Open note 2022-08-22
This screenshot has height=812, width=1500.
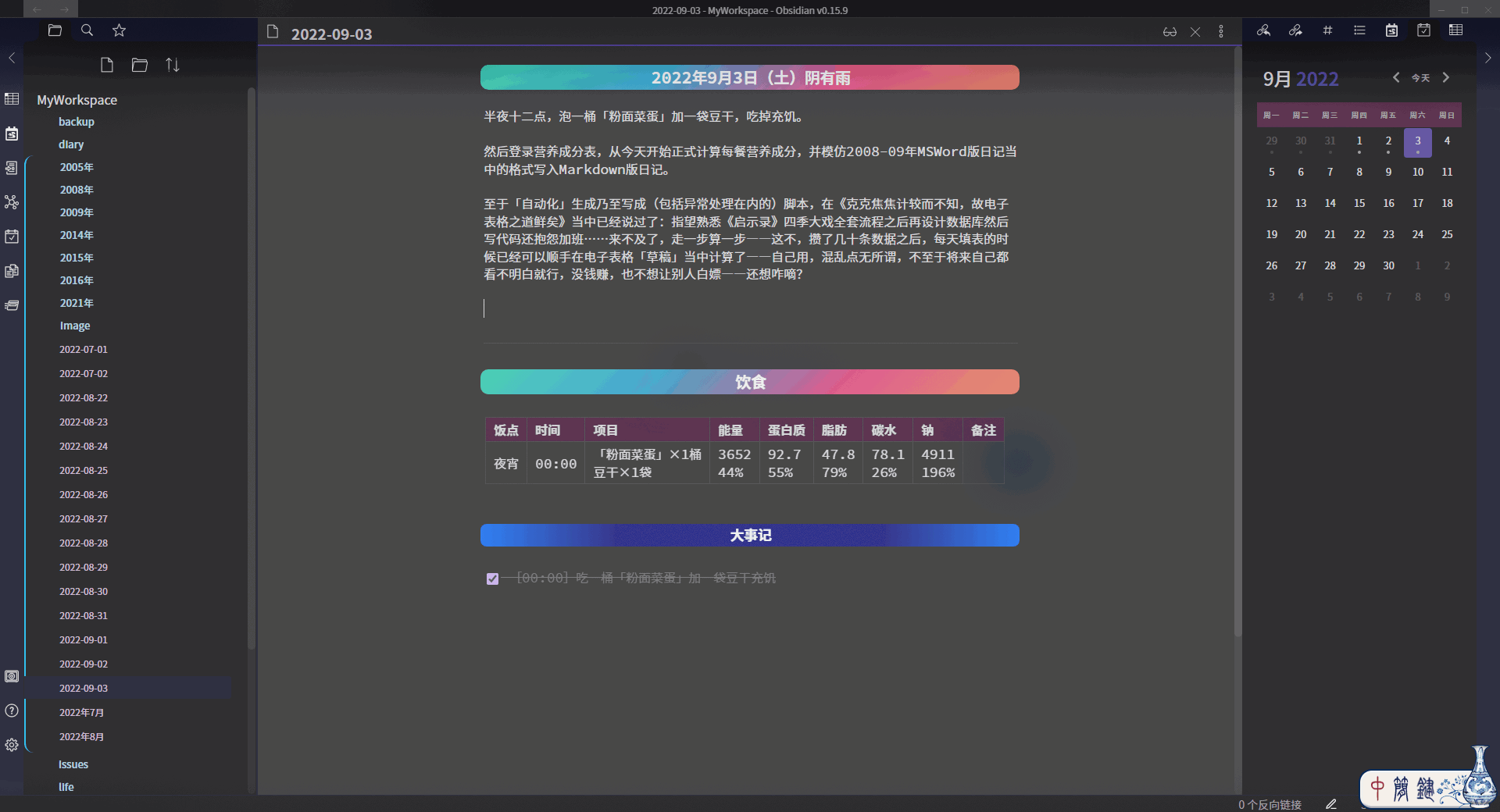84,398
